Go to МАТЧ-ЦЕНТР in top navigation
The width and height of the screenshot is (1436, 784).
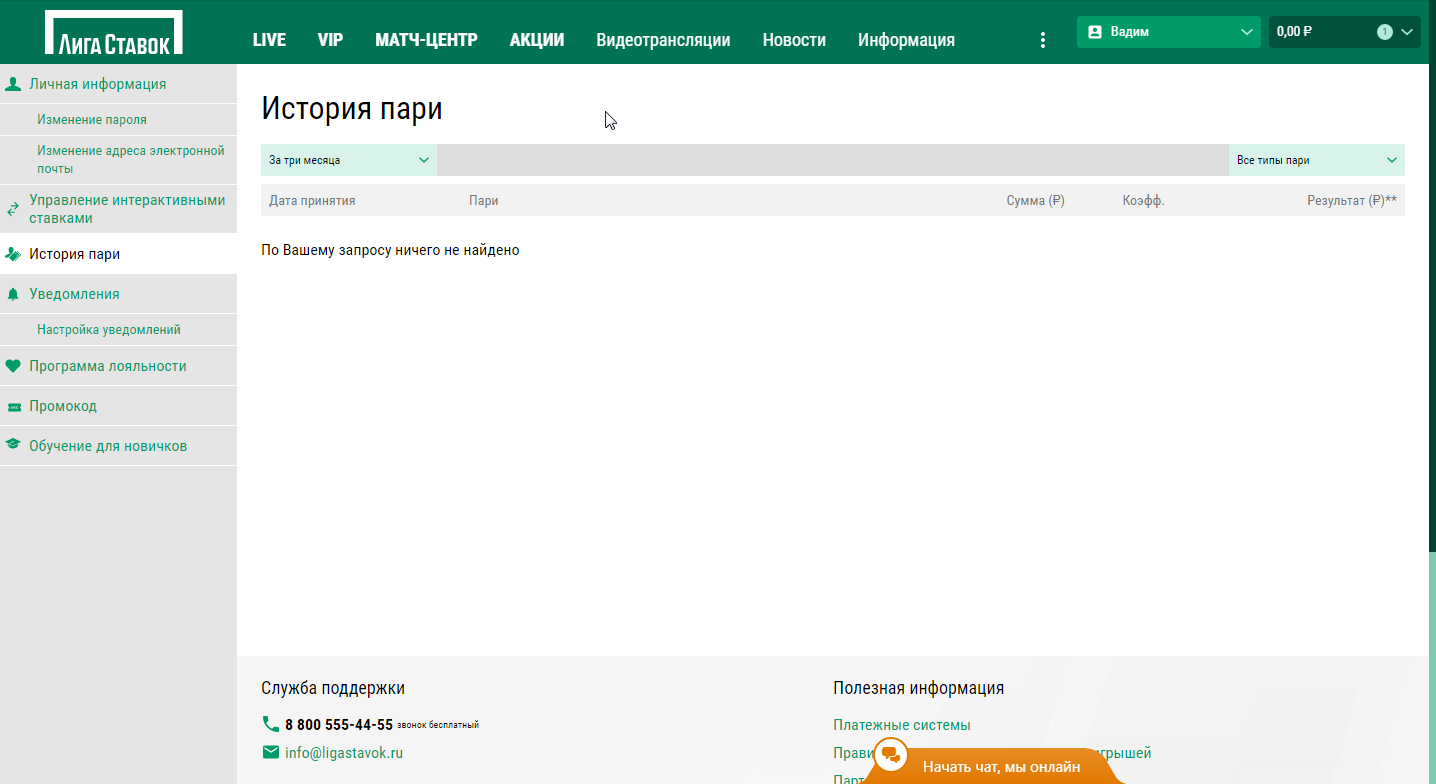click(x=426, y=40)
